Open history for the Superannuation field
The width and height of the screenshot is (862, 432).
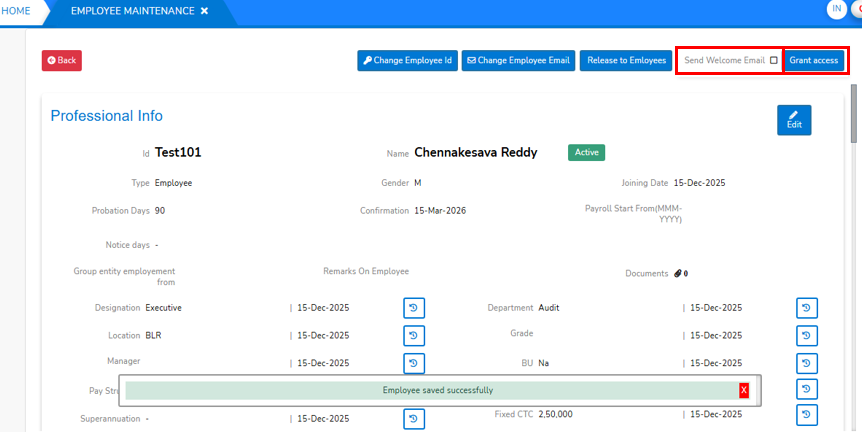pyautogui.click(x=414, y=419)
